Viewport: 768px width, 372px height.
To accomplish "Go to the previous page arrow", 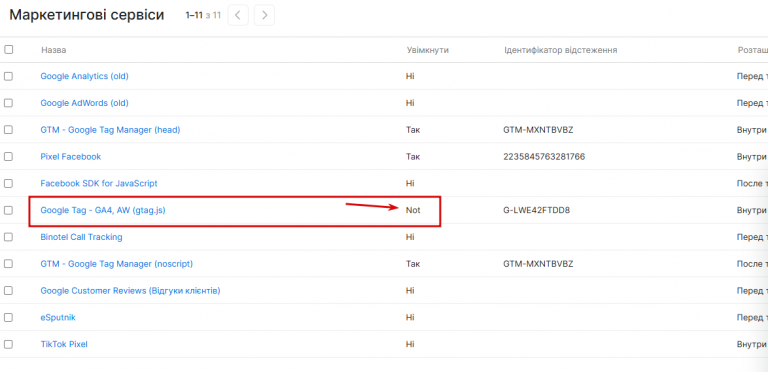I will point(238,15).
